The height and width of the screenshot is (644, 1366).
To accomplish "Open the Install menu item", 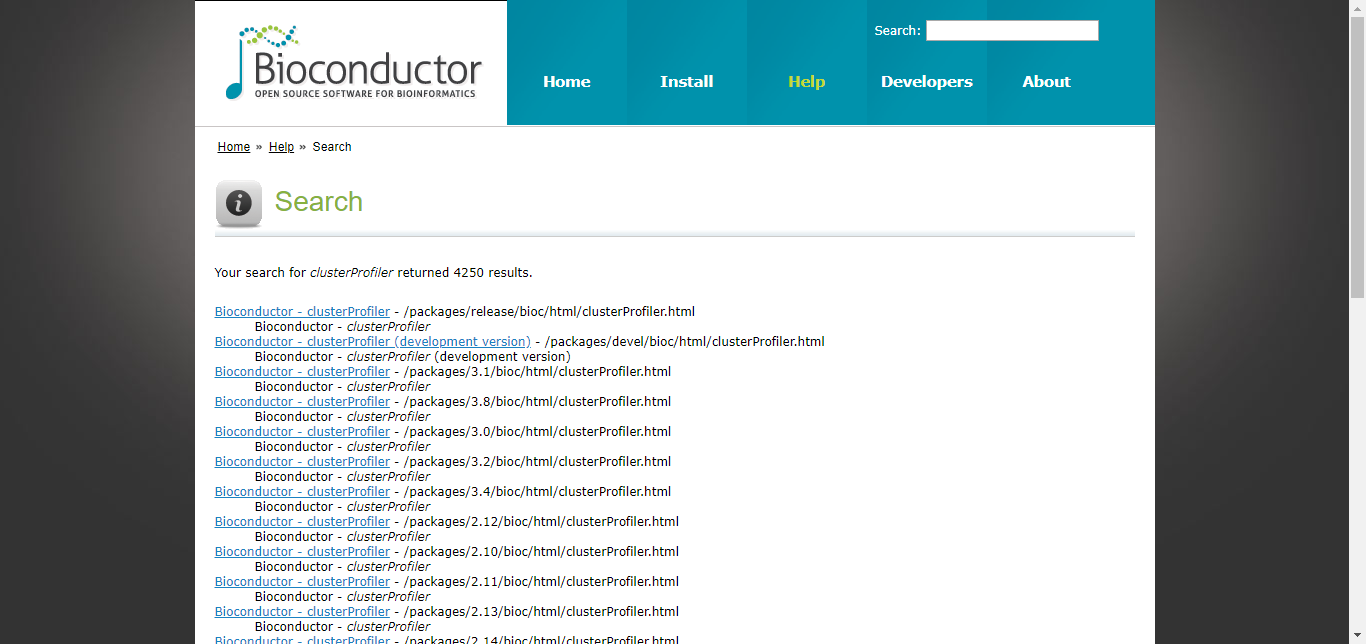I will click(x=686, y=82).
